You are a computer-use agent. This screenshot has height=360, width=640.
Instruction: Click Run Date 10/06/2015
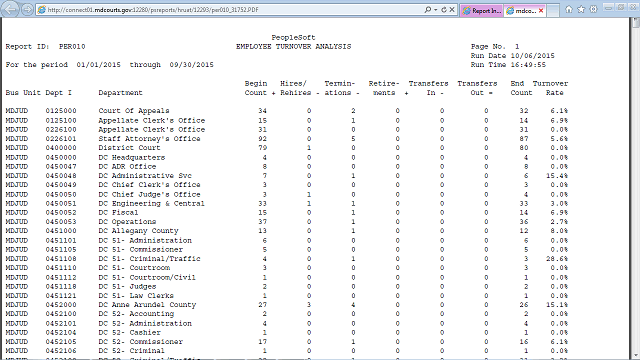pos(512,56)
